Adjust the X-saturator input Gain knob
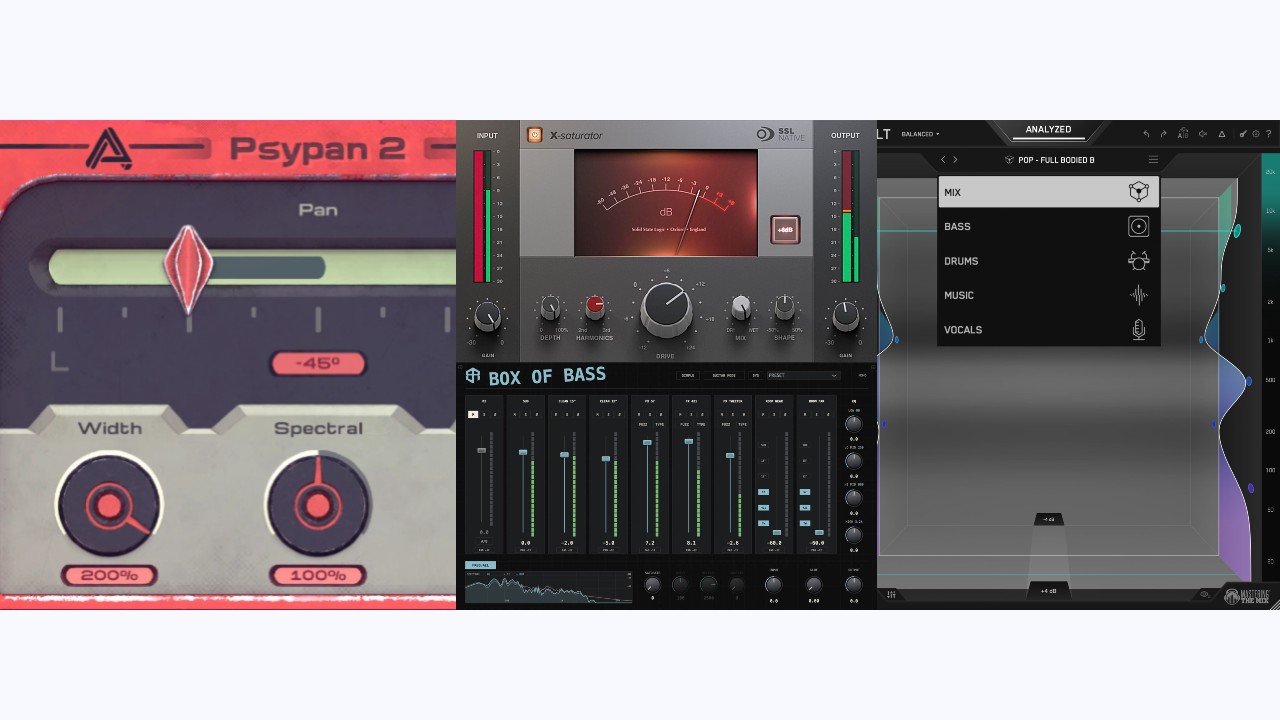 tap(487, 317)
